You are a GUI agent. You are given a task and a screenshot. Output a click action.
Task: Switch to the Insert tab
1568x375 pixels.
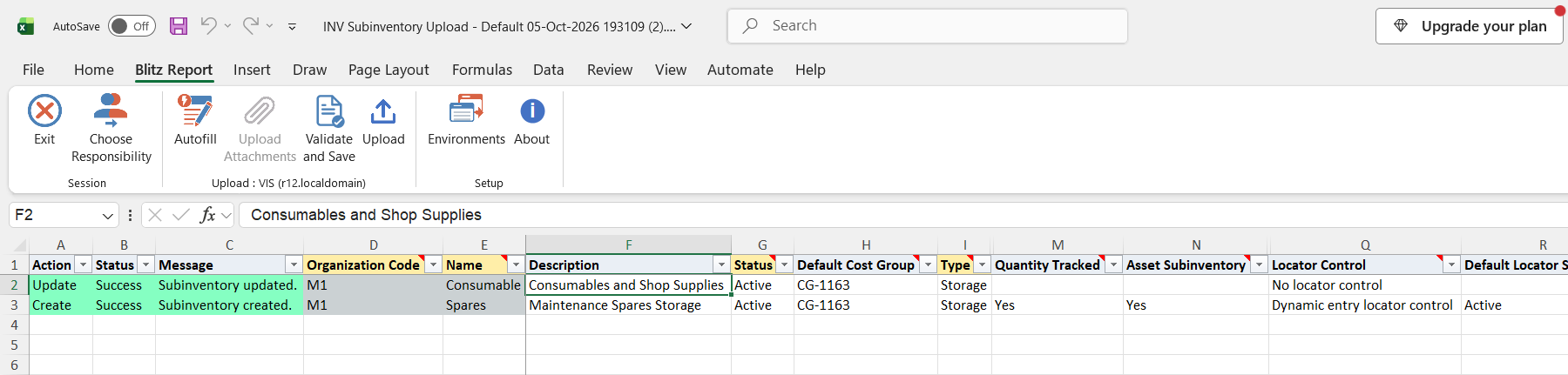tap(252, 70)
